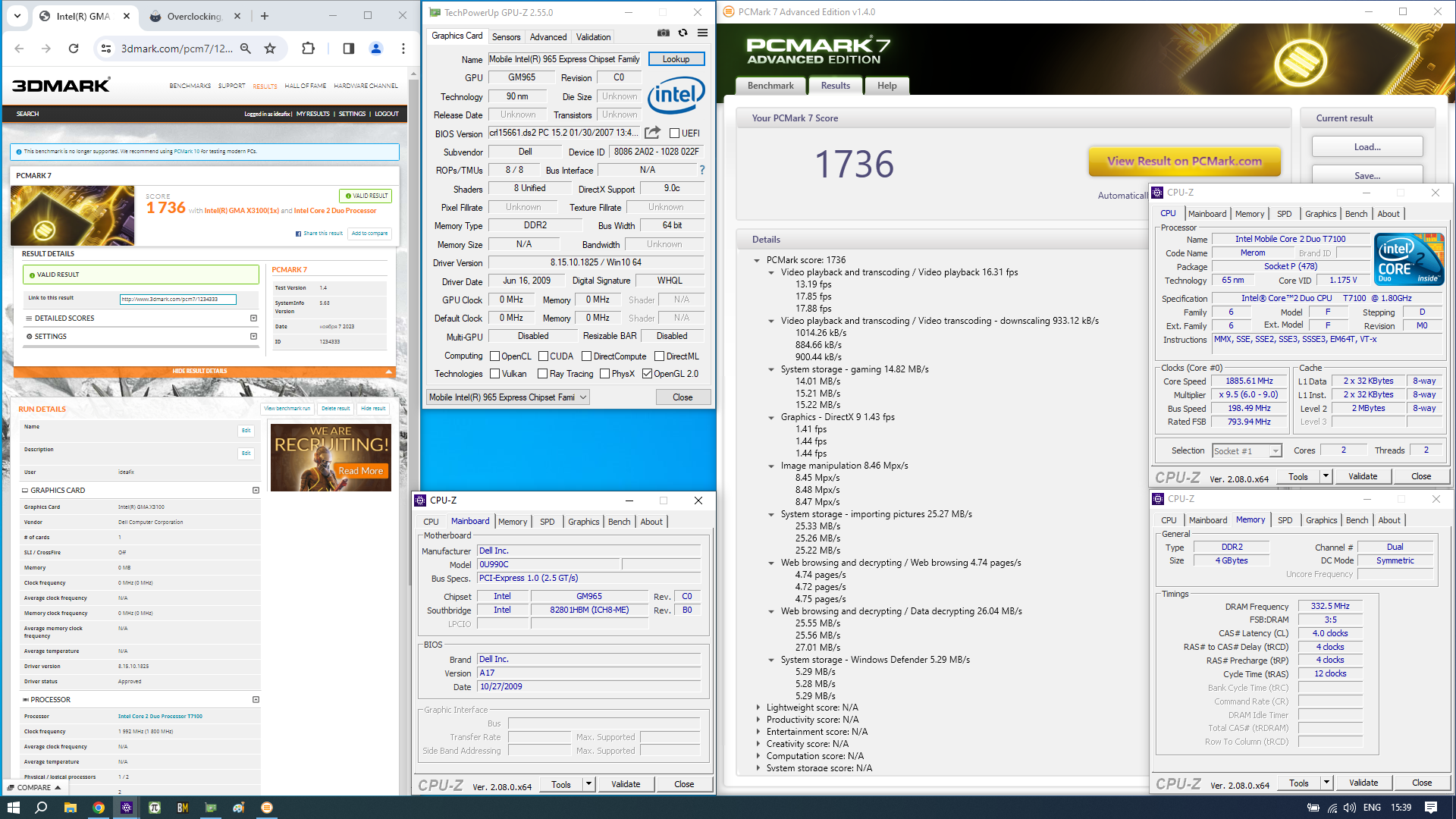Open Chrome profile avatar
Screen dimensions: 1456x819
click(375, 49)
